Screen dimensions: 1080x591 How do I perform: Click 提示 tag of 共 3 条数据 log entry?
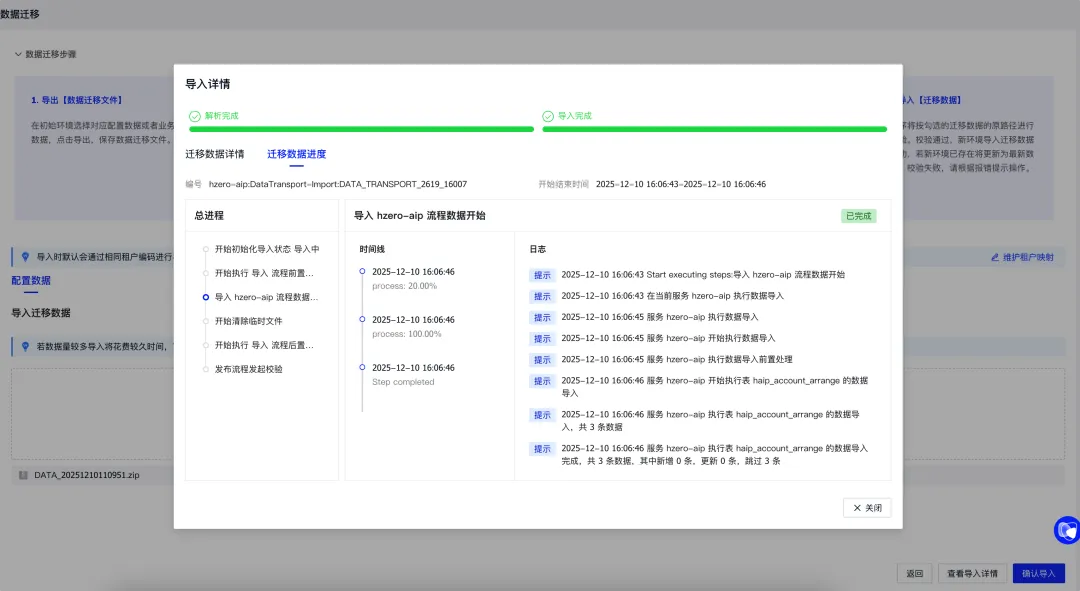point(542,415)
